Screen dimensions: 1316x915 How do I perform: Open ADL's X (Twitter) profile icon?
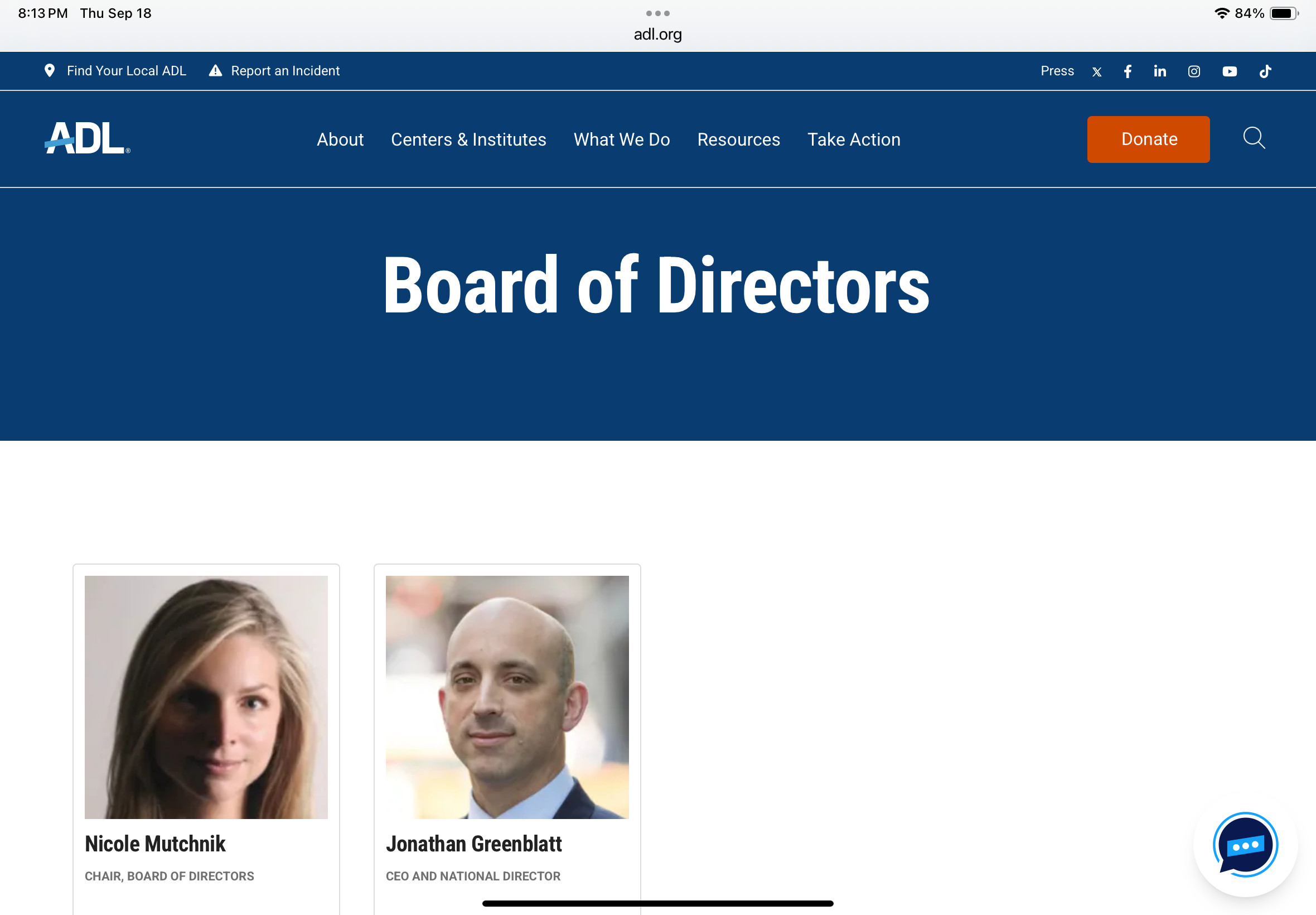1096,71
